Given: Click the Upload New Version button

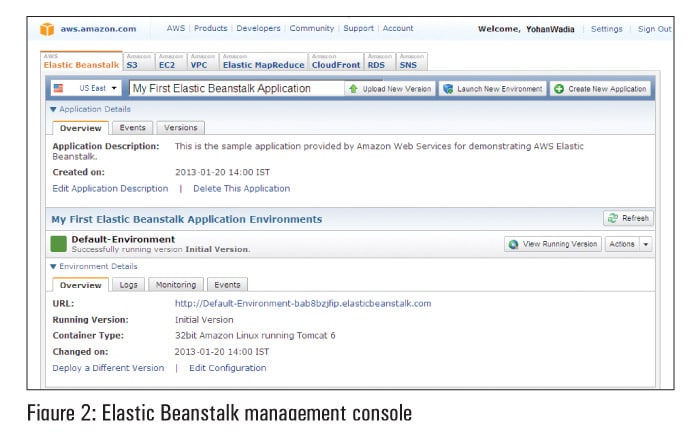Looking at the screenshot, I should click(390, 88).
